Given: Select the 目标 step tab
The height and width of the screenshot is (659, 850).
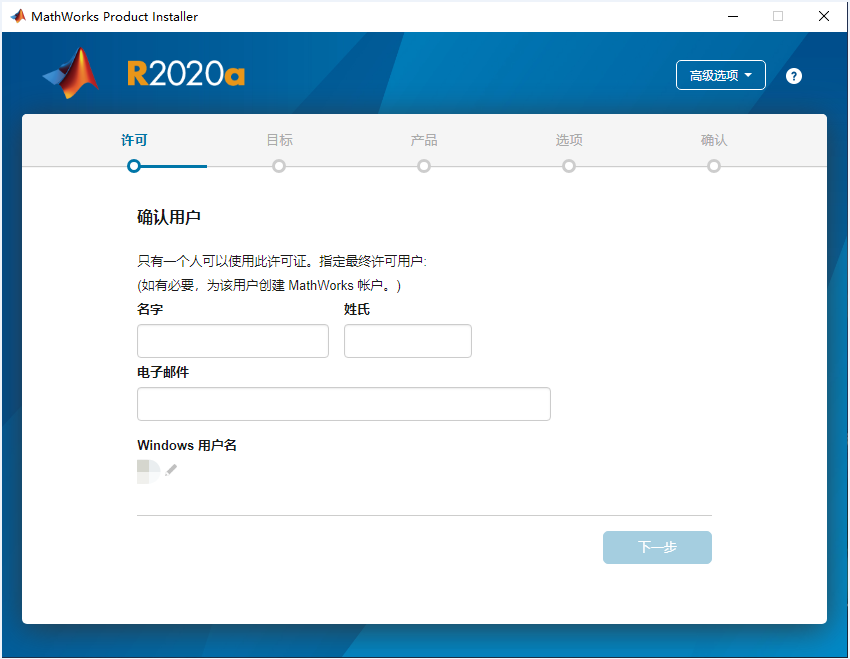Looking at the screenshot, I should (279, 140).
